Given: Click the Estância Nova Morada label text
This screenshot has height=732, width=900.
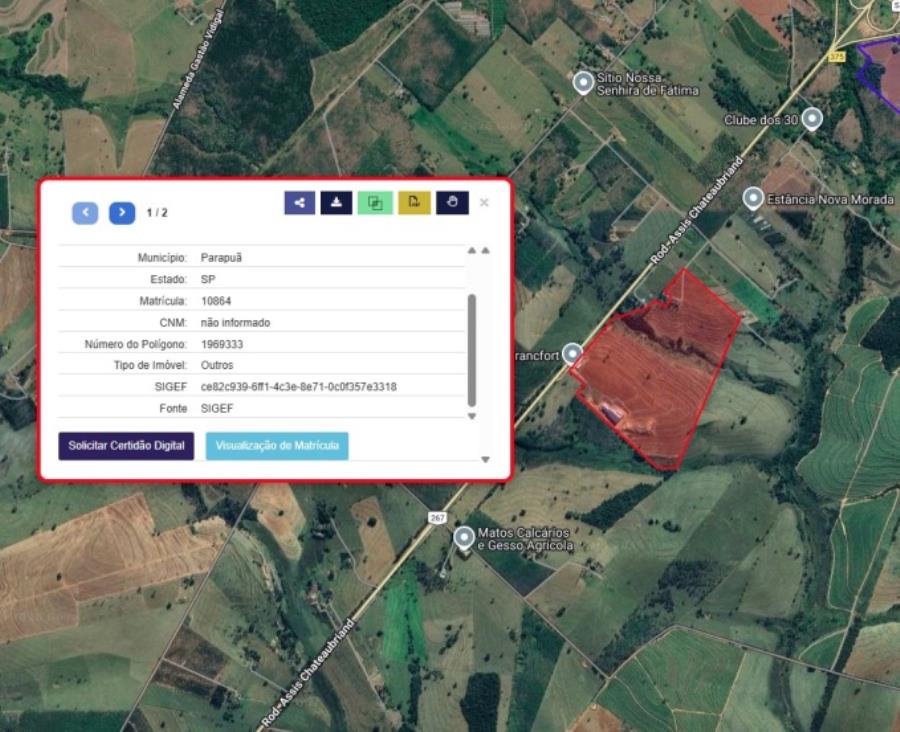Looking at the screenshot, I should click(831, 199).
